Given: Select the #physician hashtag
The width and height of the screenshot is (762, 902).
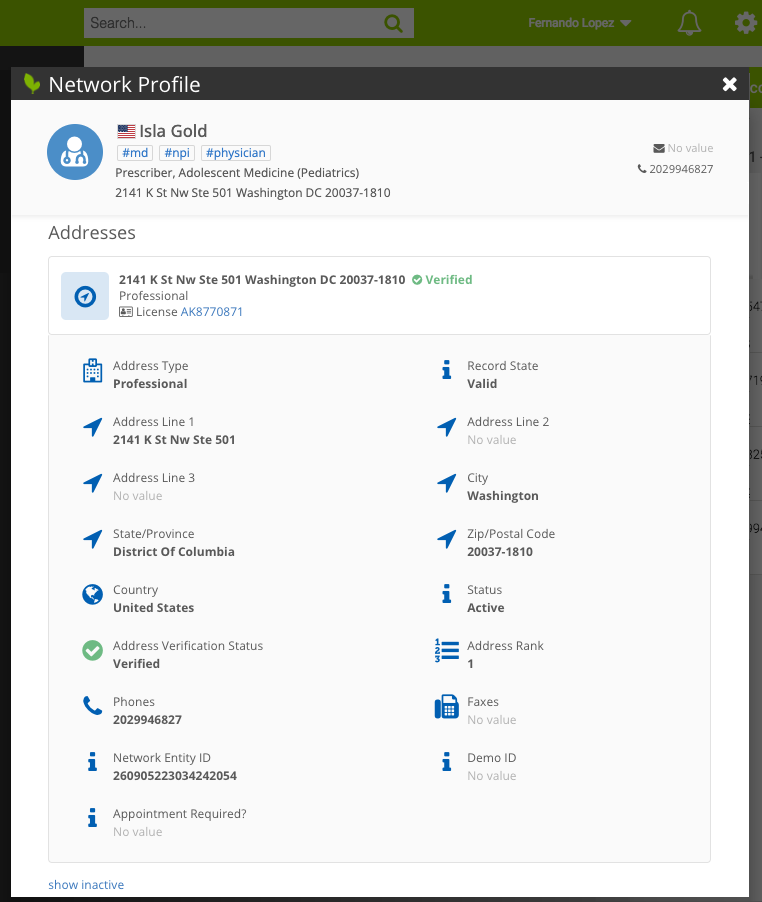Looking at the screenshot, I should click(236, 153).
